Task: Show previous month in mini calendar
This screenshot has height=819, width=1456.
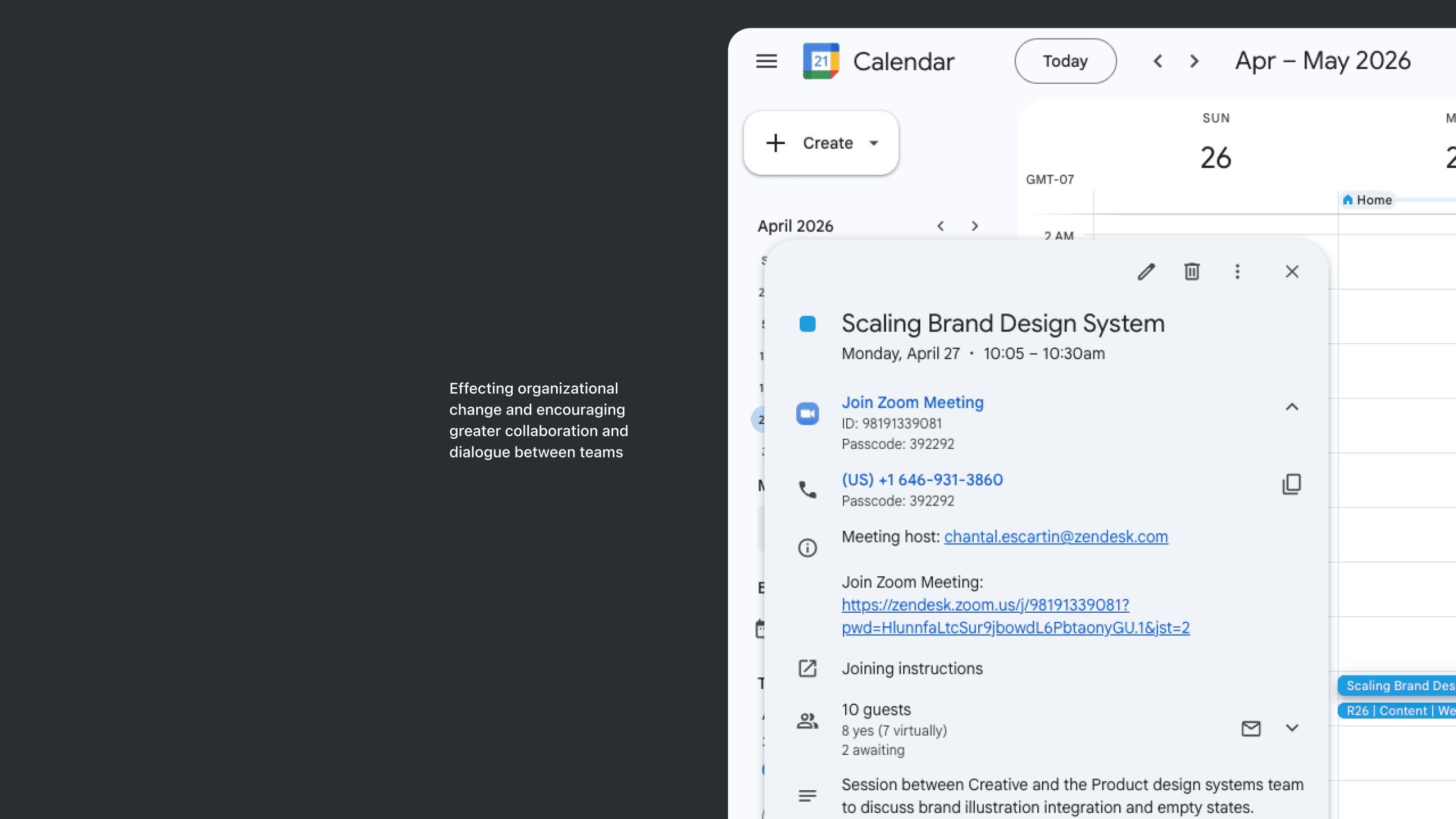Action: tap(940, 226)
